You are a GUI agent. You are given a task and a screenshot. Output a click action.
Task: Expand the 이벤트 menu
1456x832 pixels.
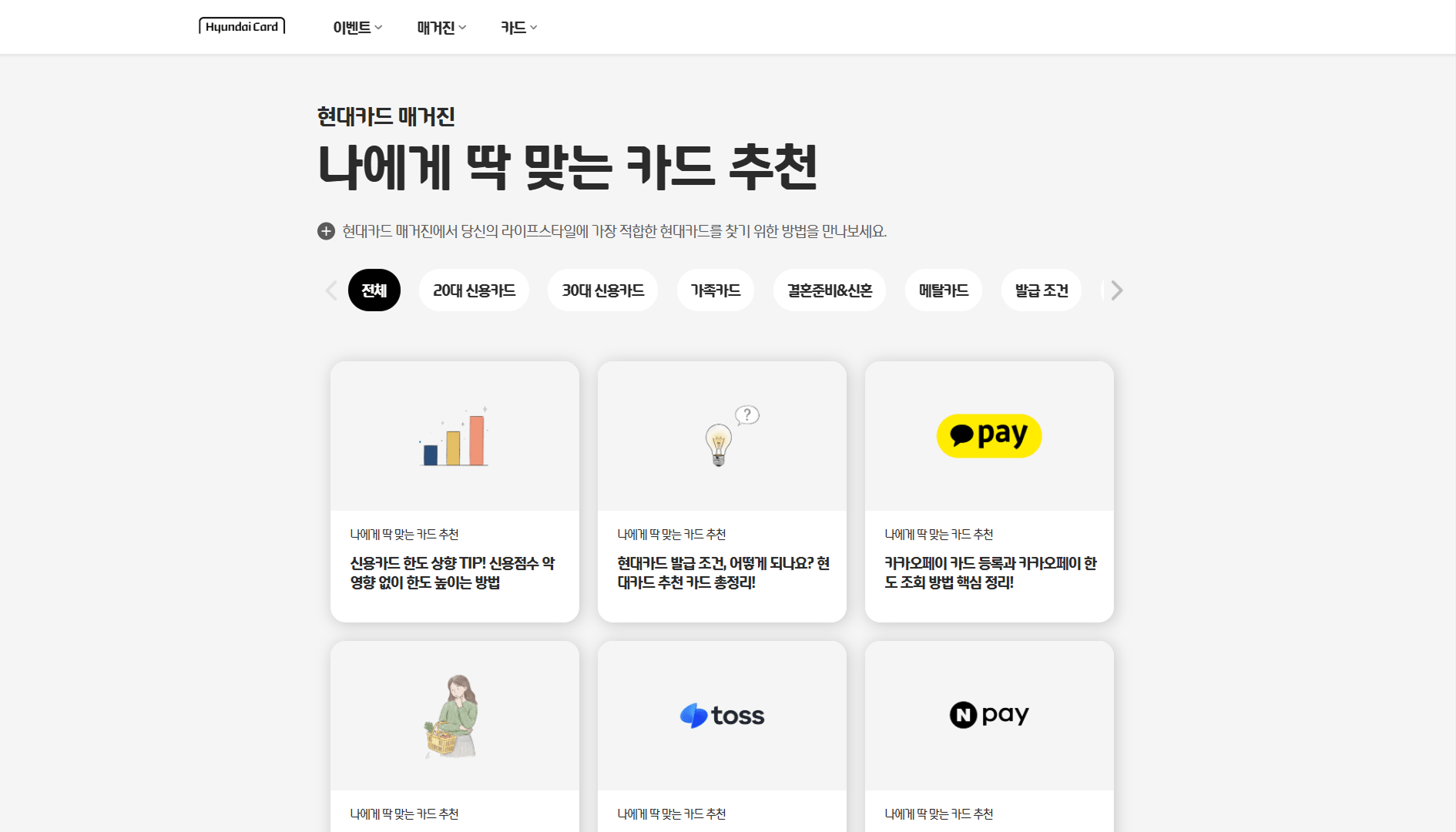click(357, 28)
